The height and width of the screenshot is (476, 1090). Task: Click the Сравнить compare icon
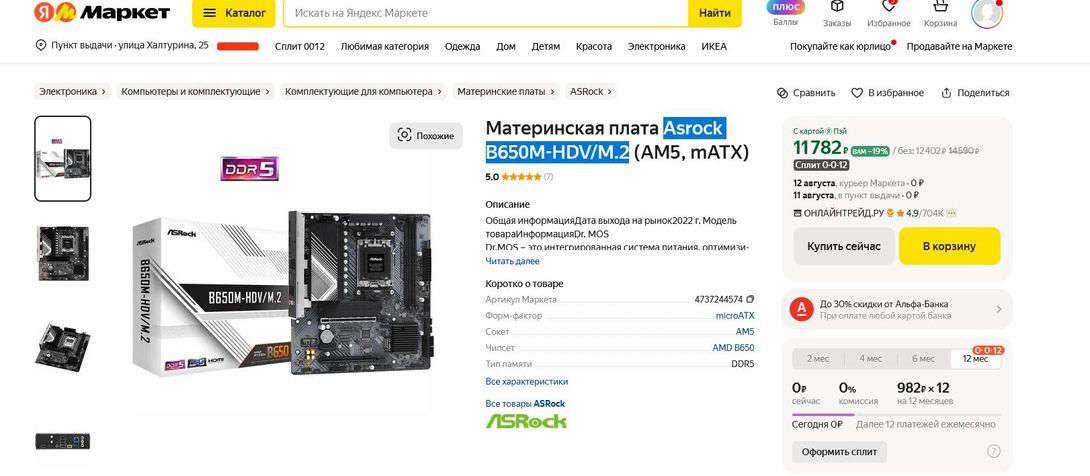(783, 93)
